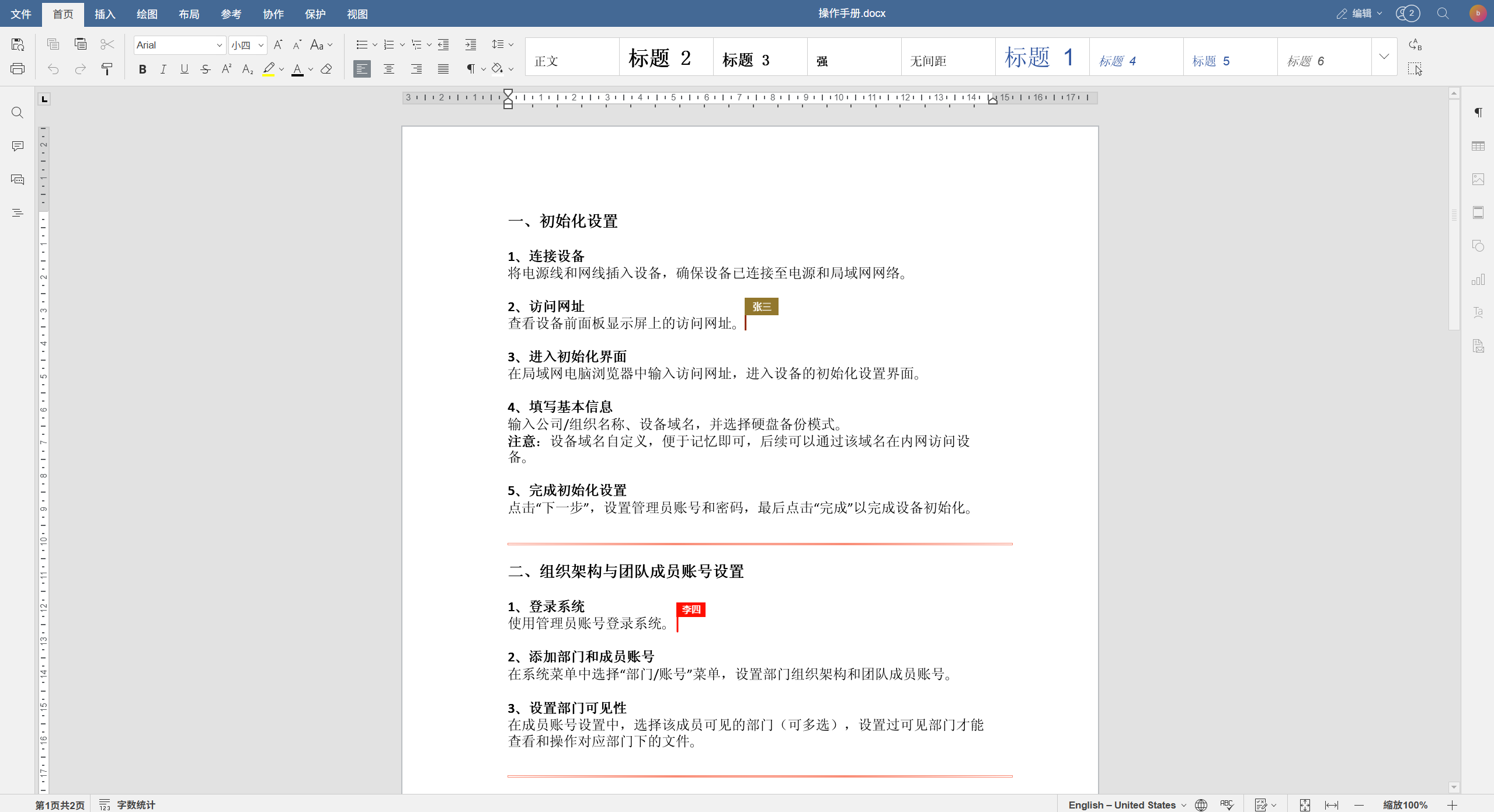Click the spell checking icon in status bar

1227,805
